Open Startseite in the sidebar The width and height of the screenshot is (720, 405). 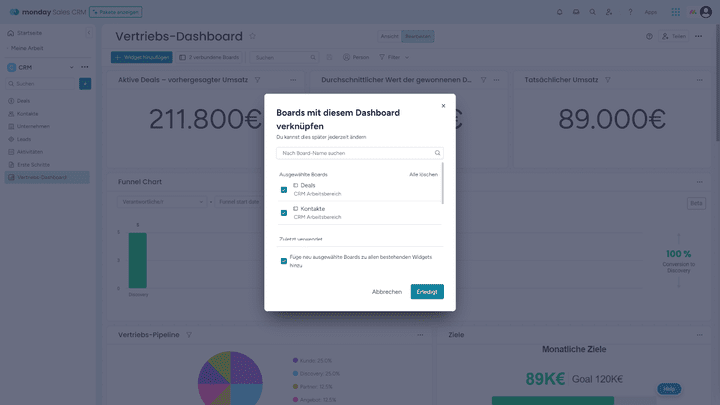pos(25,33)
